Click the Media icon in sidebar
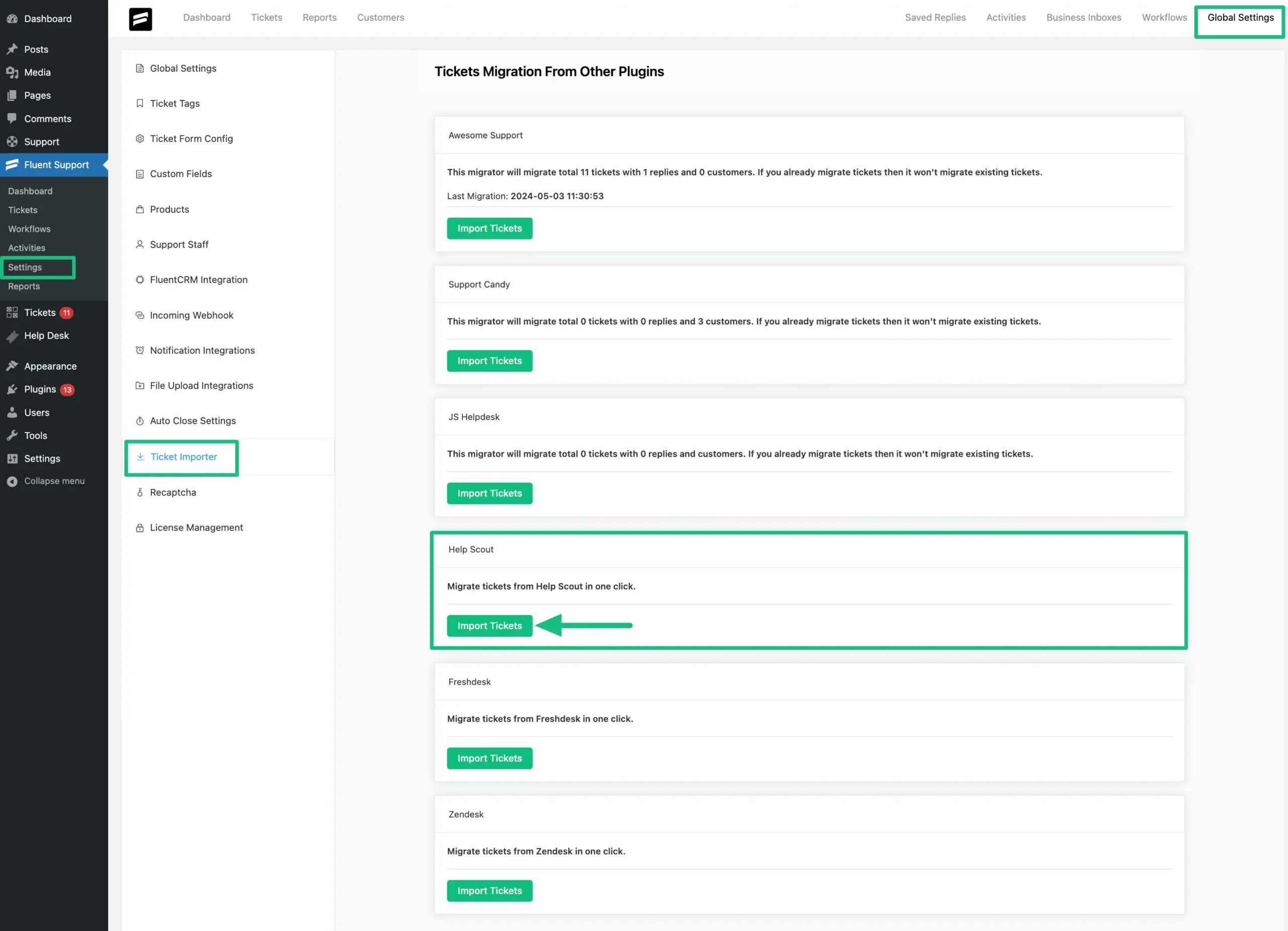 click(x=12, y=72)
